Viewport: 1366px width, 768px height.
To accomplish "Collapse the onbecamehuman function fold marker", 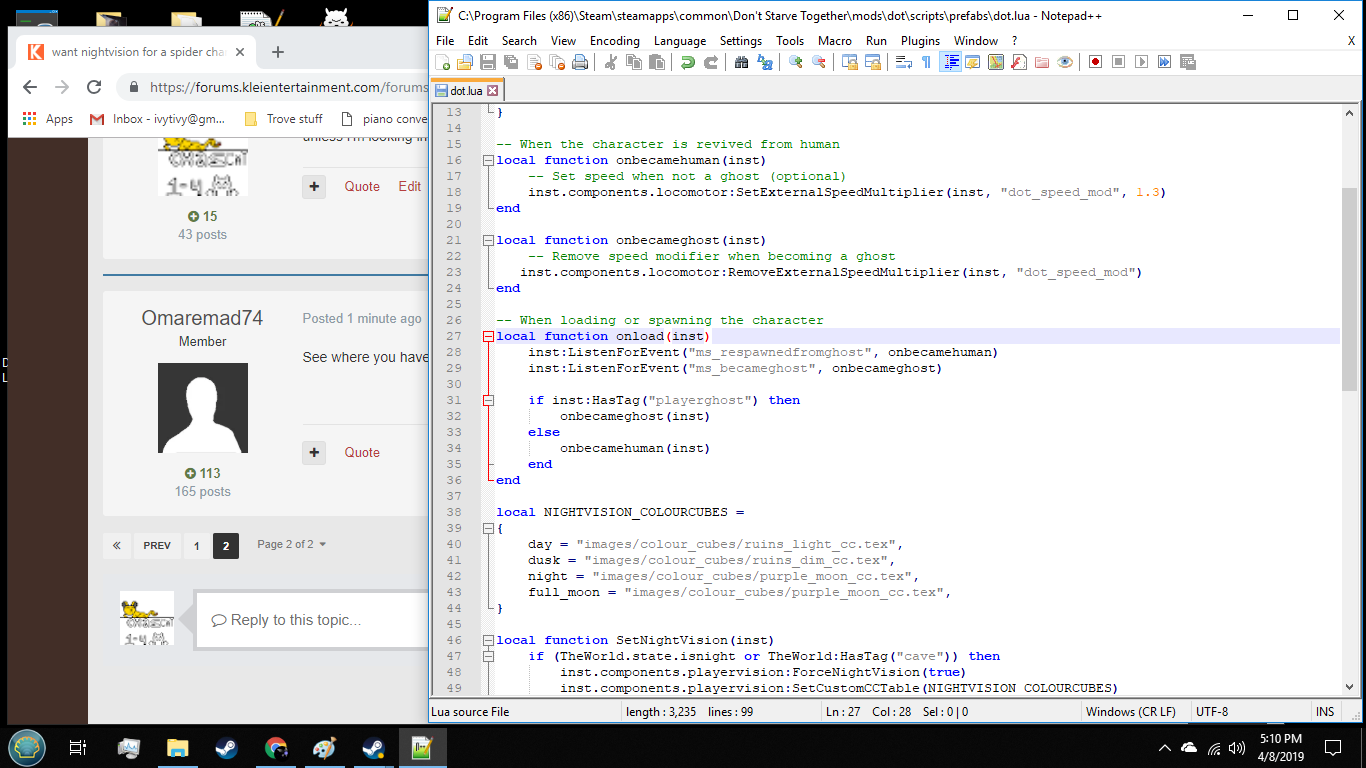I will (487, 160).
